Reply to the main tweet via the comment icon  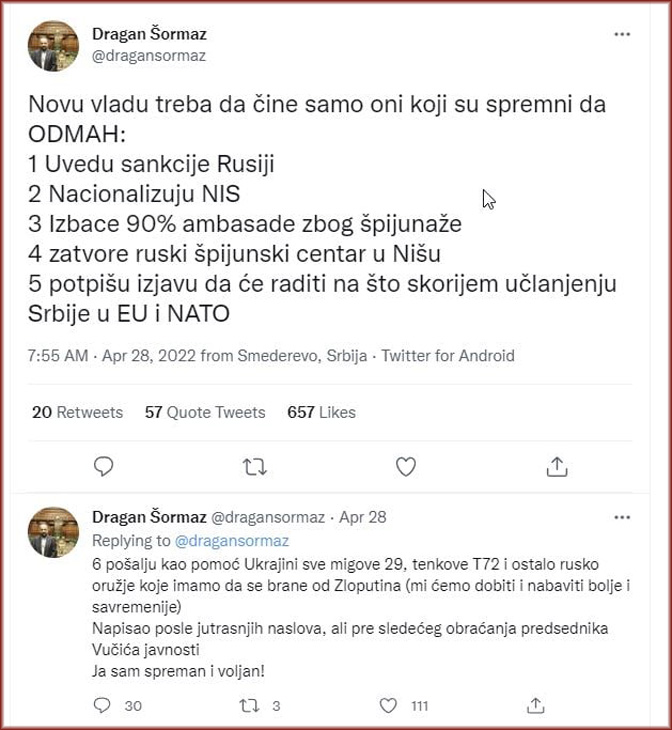(x=103, y=466)
